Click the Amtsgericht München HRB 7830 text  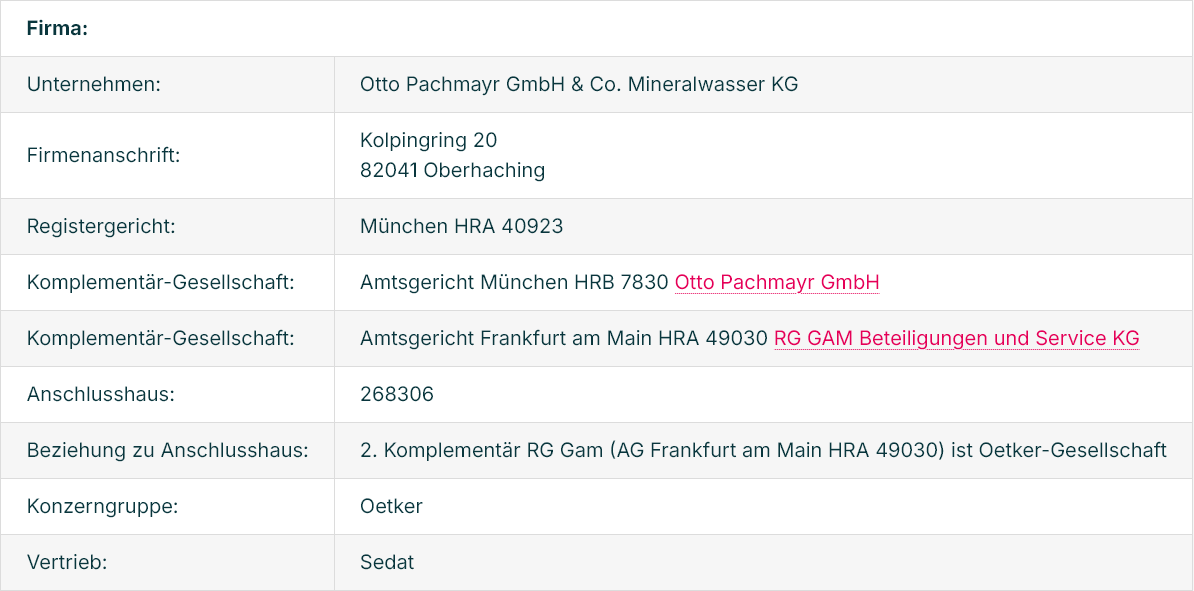pyautogui.click(x=514, y=283)
